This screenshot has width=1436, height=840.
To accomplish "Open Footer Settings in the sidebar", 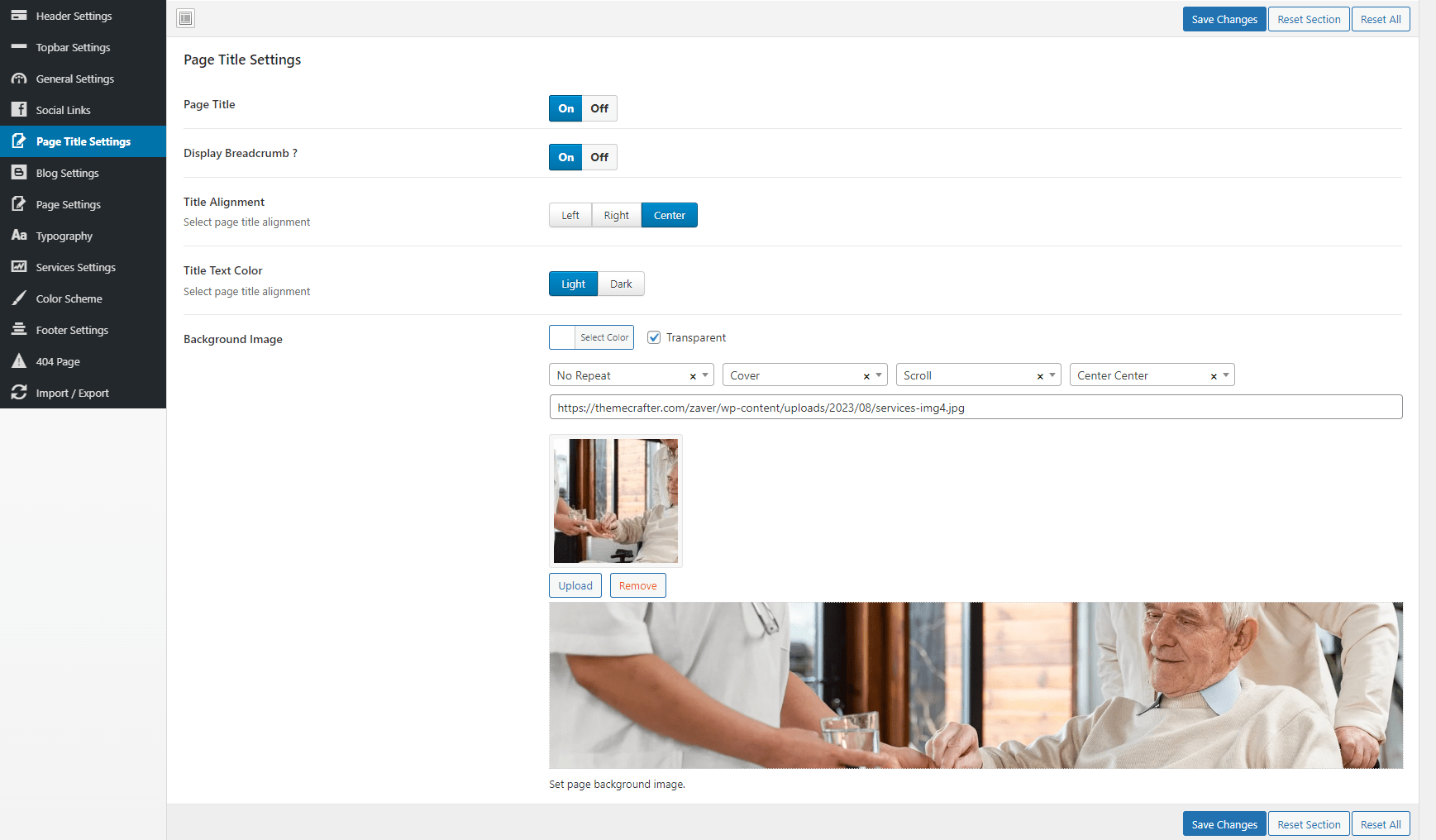I will pyautogui.click(x=72, y=330).
